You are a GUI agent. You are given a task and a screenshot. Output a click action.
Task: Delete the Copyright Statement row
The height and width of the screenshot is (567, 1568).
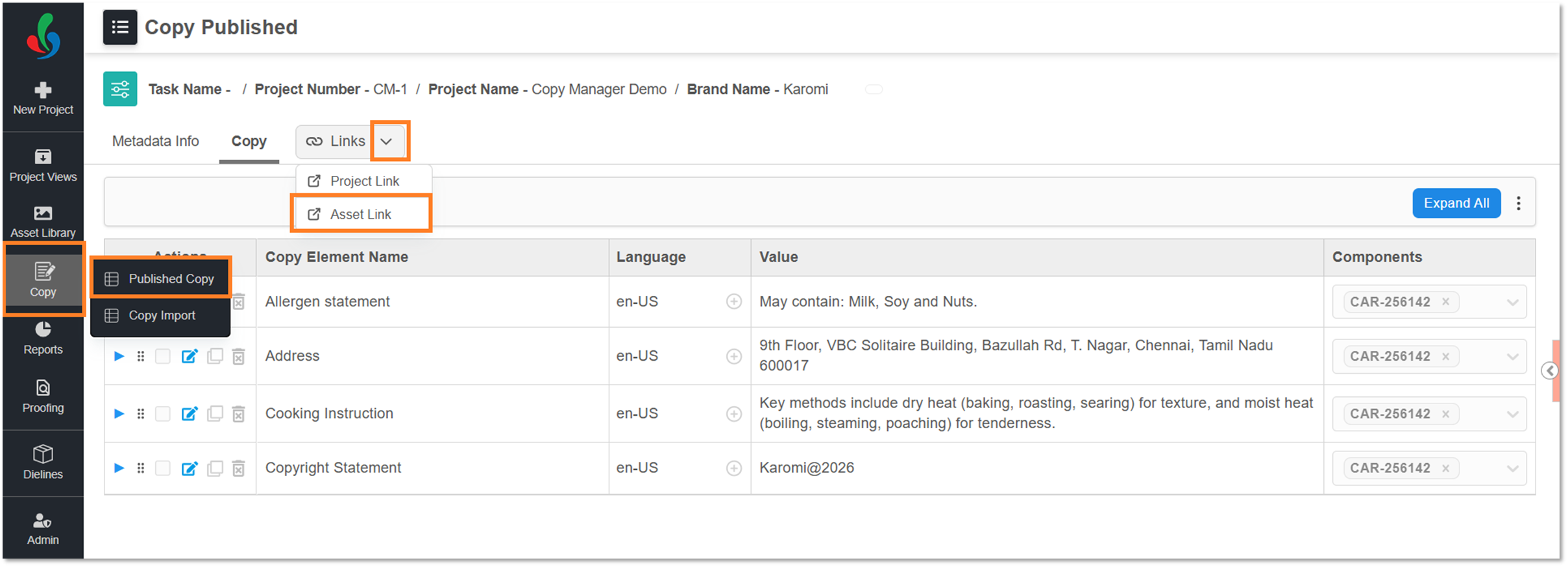tap(239, 468)
